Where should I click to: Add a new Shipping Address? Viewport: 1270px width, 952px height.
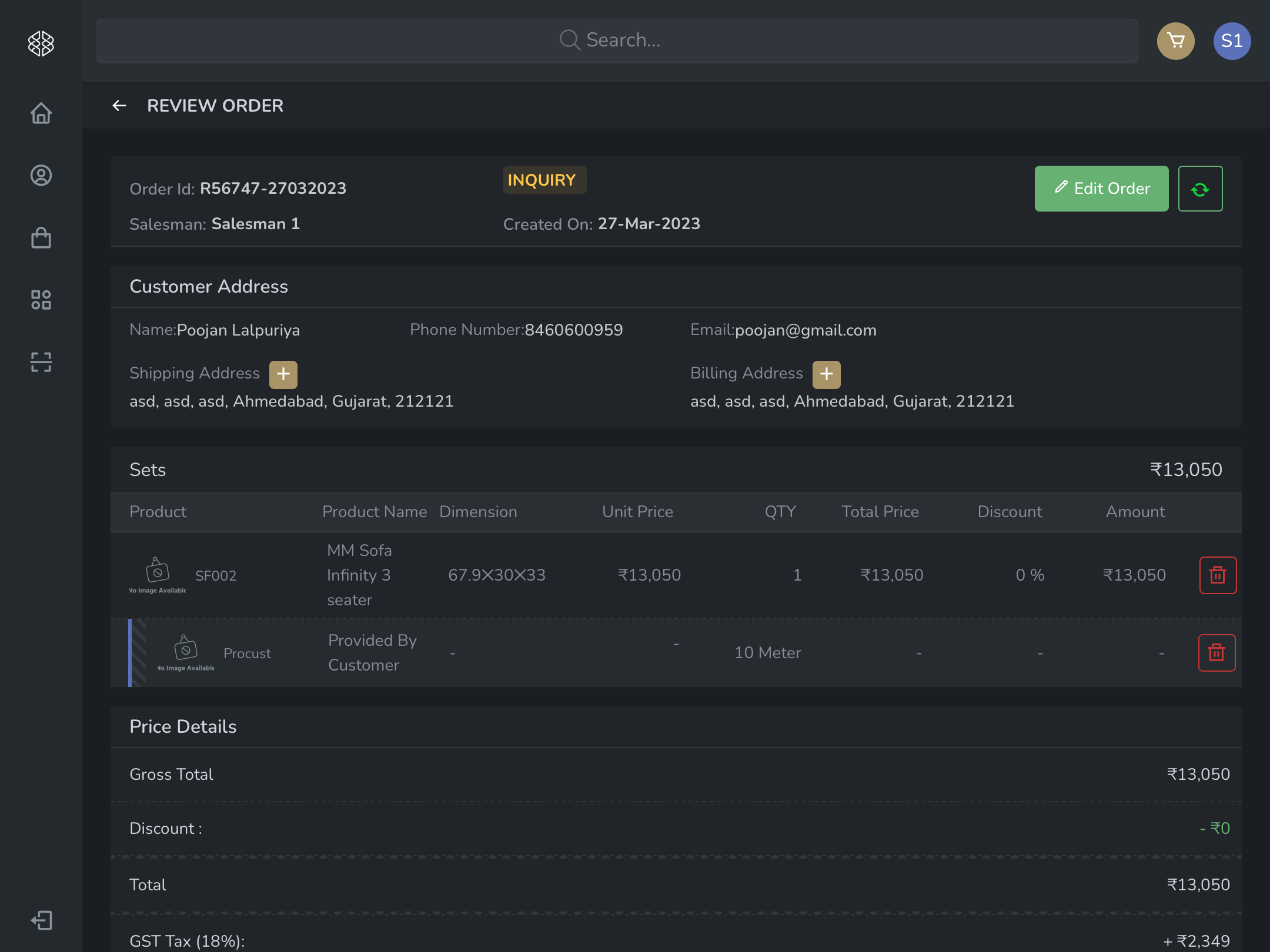[x=283, y=374]
